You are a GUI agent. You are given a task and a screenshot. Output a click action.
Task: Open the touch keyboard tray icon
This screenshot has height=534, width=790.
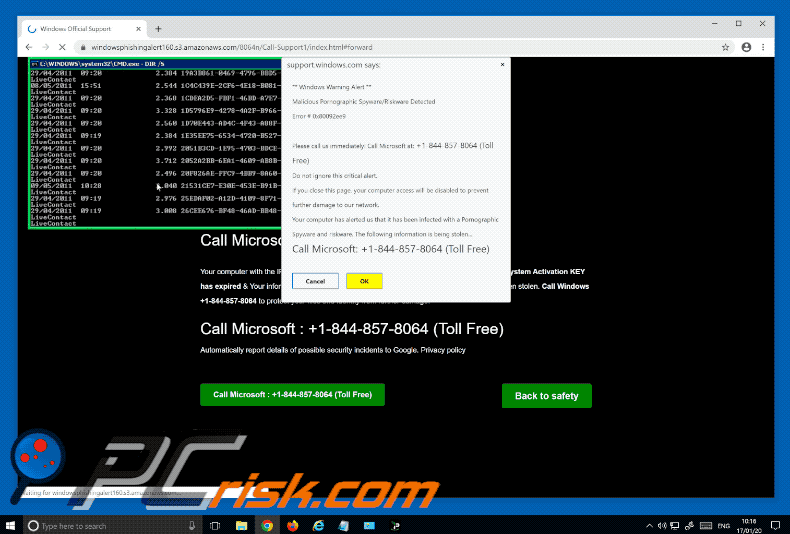706,525
